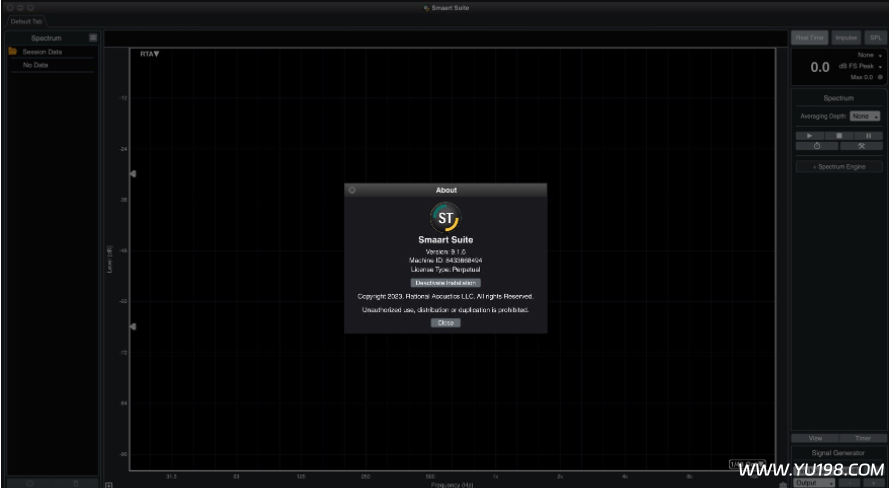Image resolution: width=889 pixels, height=488 pixels.
Task: Click Close button in About dialog
Action: point(446,322)
